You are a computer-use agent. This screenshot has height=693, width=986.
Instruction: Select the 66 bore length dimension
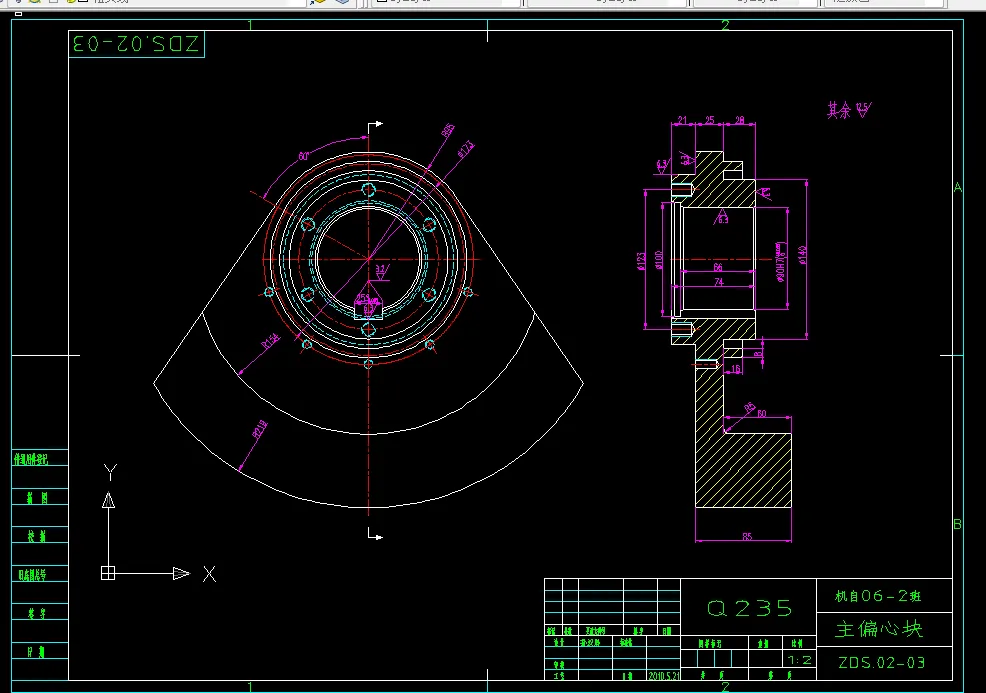coord(718,267)
